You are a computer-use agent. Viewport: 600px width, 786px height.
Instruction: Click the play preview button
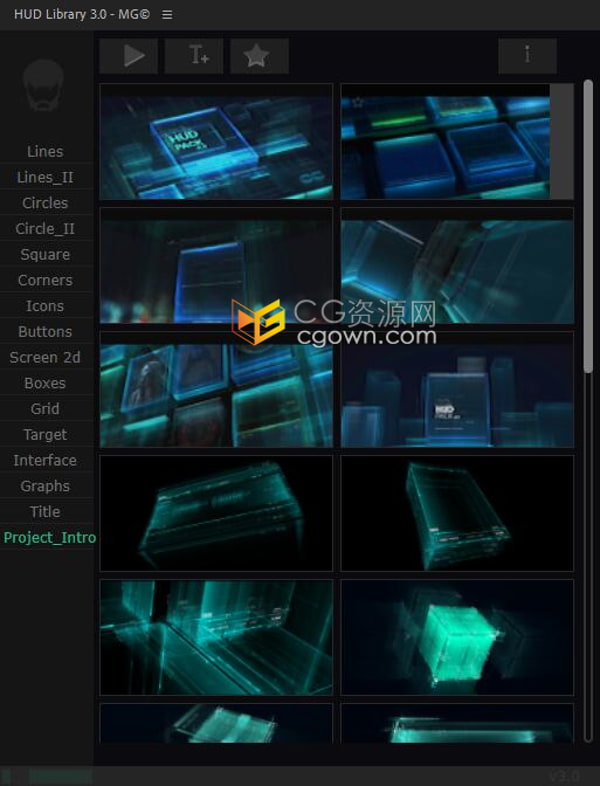[129, 56]
